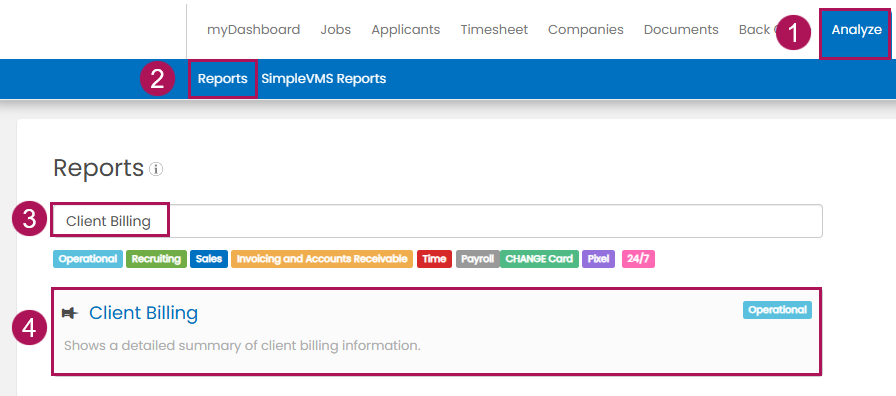Click the report search field containing Client Billing
Screen dimensions: 896x396
[x=437, y=221]
